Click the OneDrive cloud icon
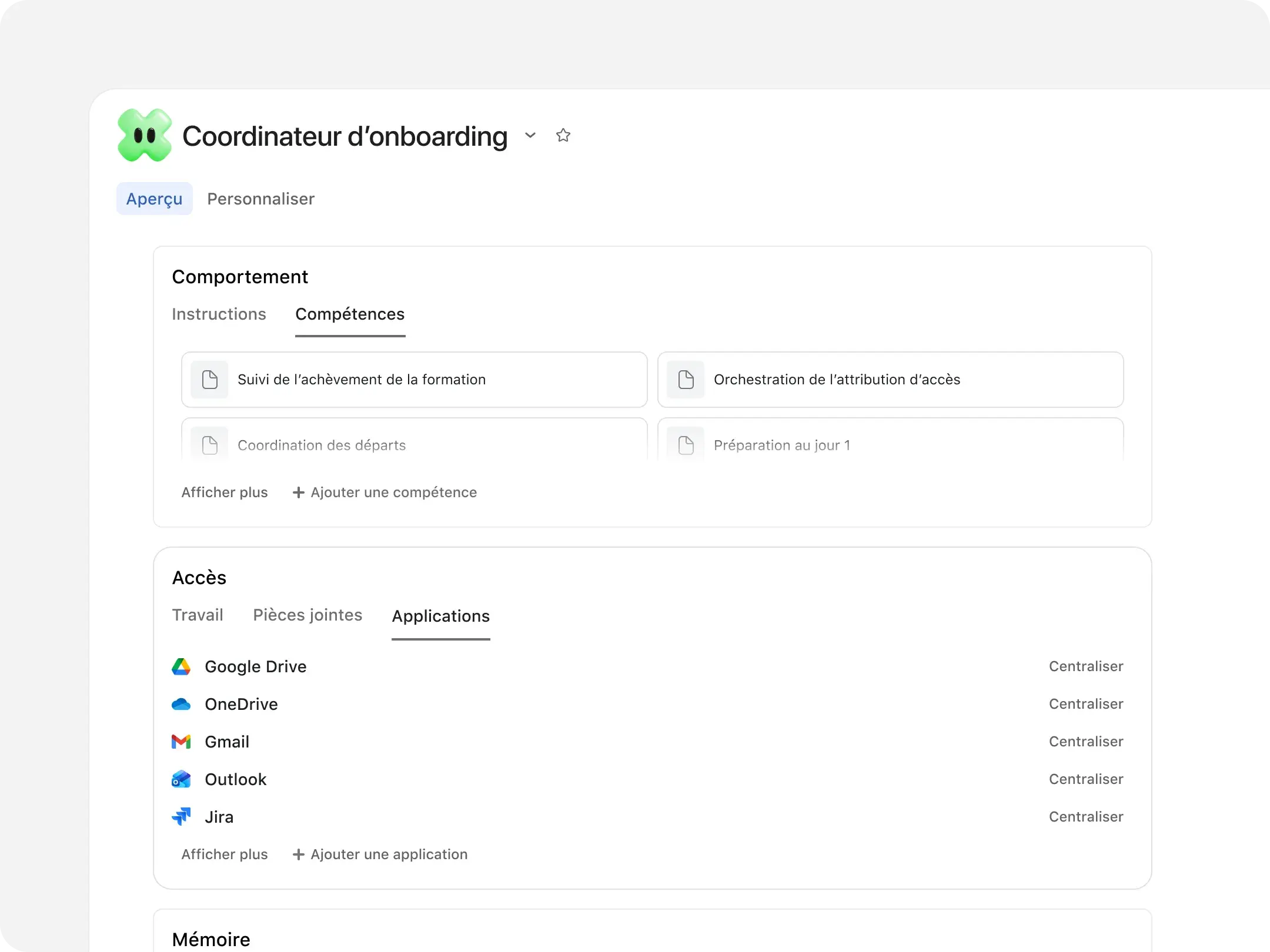Viewport: 1270px width, 952px height. 181,704
